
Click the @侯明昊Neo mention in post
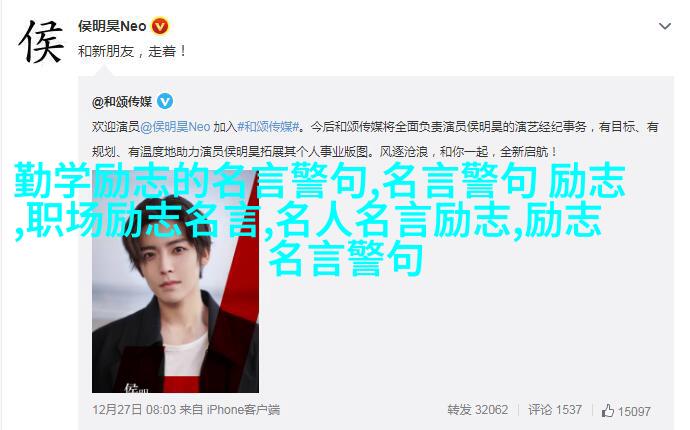[175, 127]
